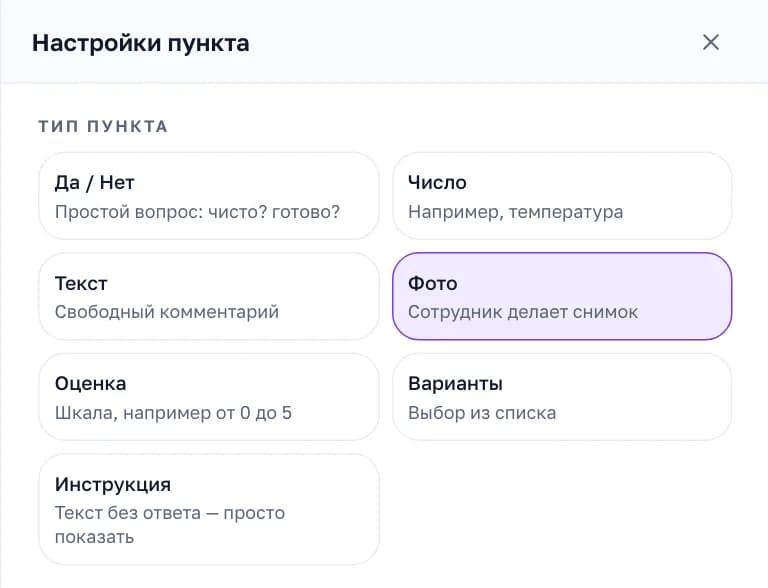Choose the Число item type card
This screenshot has width=768, height=588.
[562, 196]
